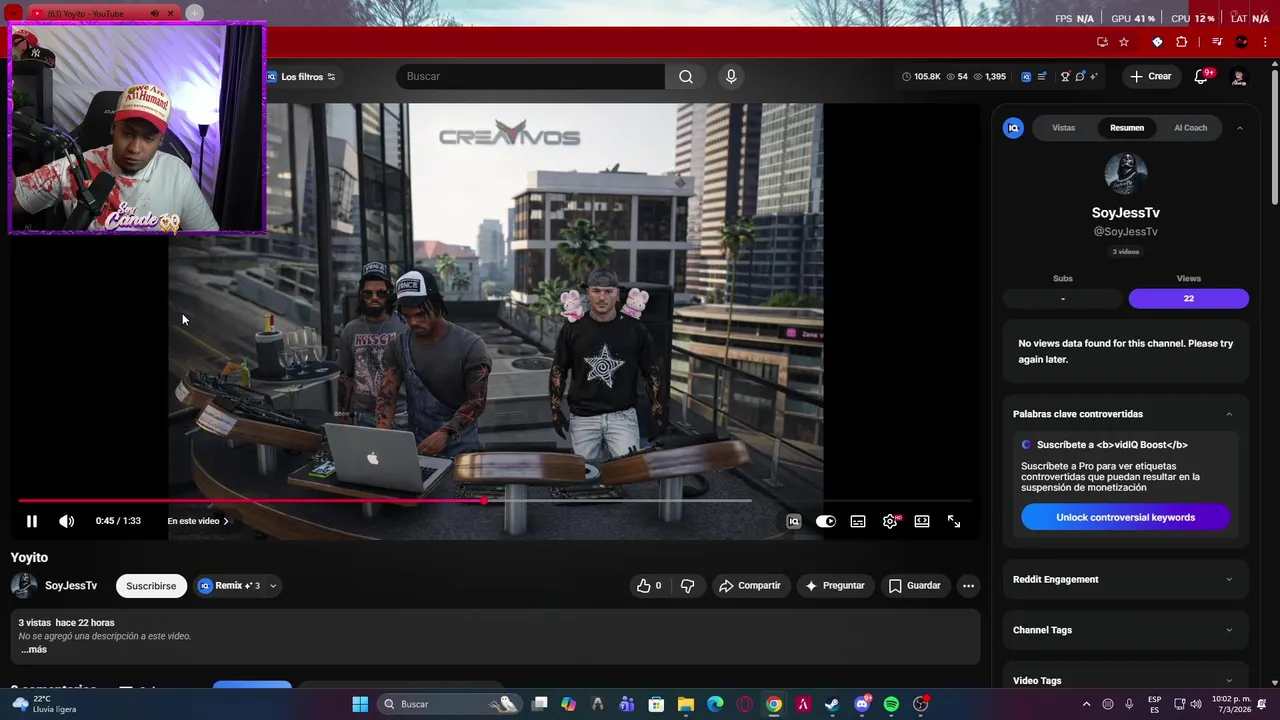This screenshot has height=720, width=1280.
Task: Click the search magnifier button
Action: click(685, 76)
